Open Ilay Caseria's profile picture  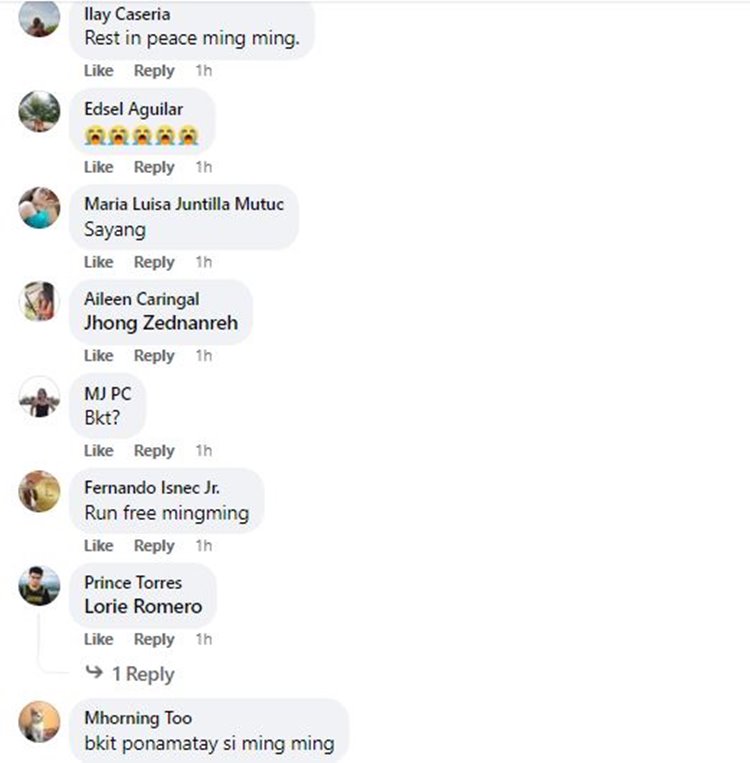pyautogui.click(x=39, y=18)
